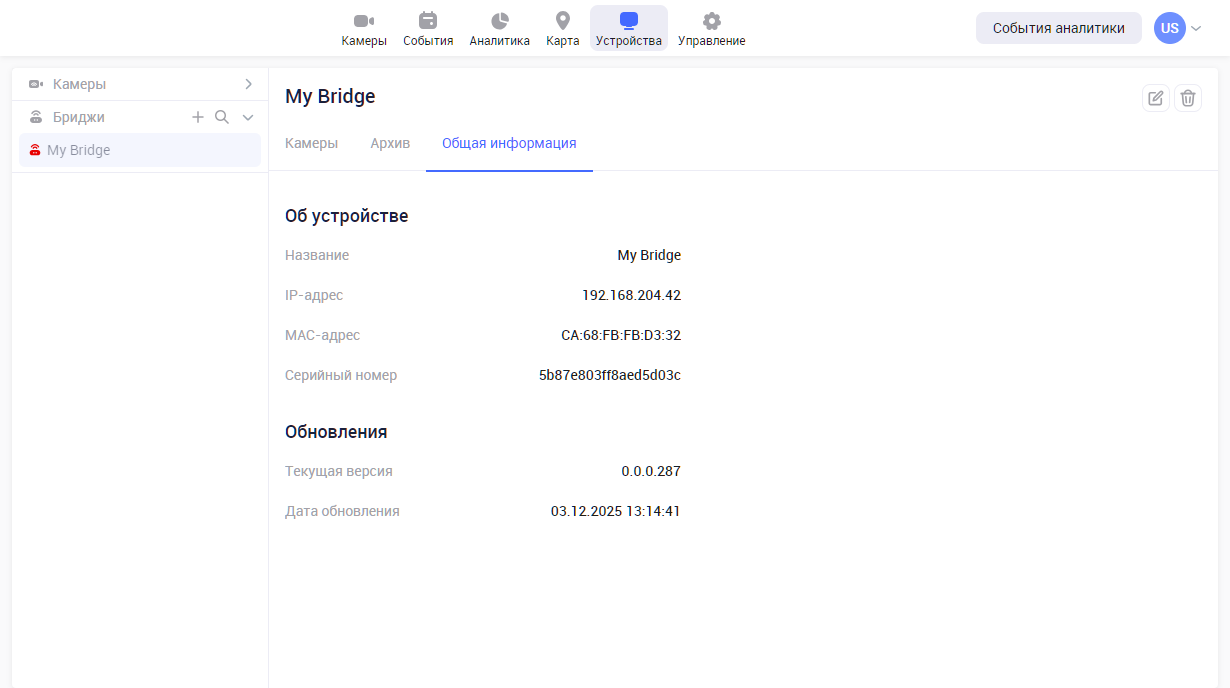Open the user account dropdown arrow
Screen dimensions: 1230x688
point(1196,28)
